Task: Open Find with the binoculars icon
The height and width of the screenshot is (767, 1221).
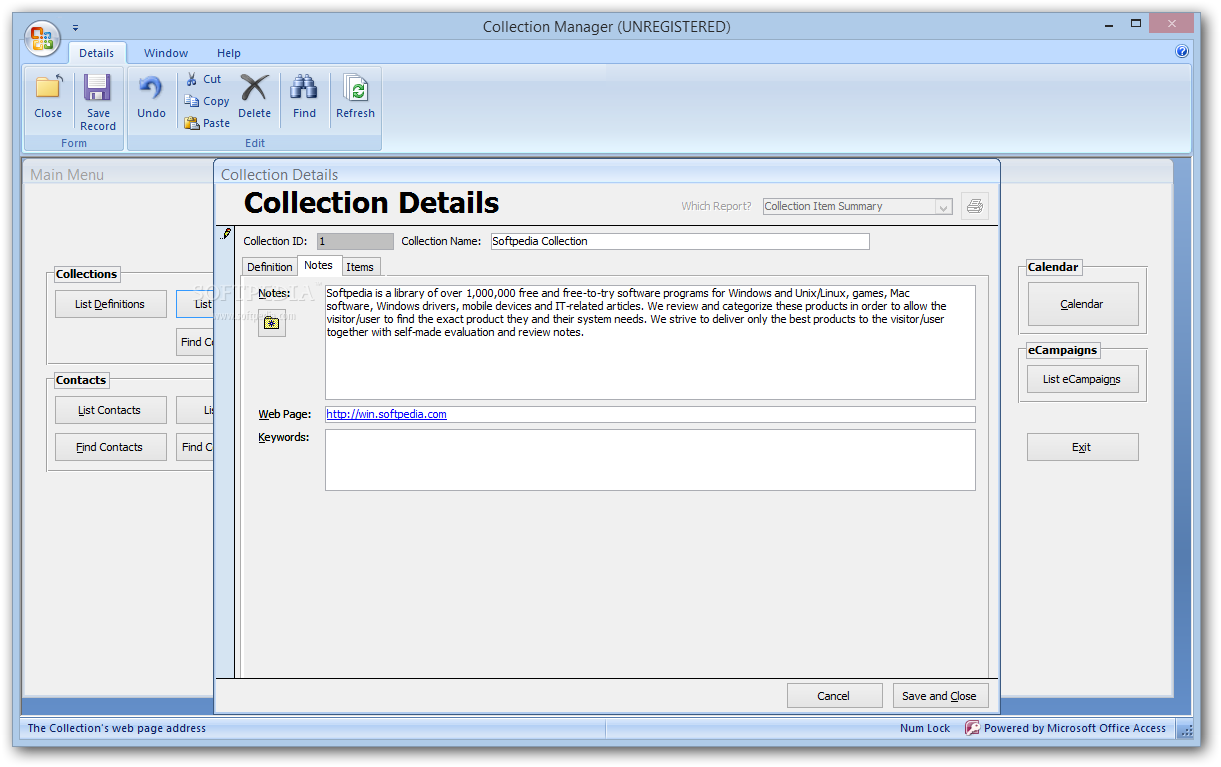Action: click(x=304, y=97)
